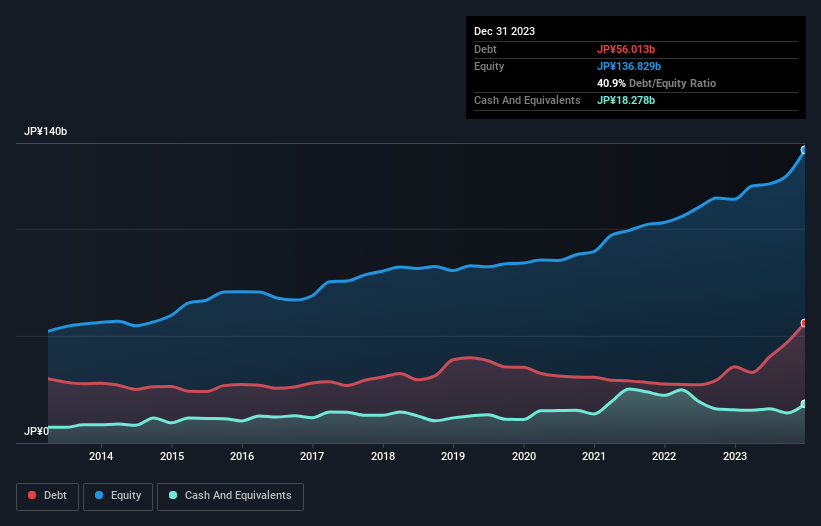Click the JP¥0 y-axis label
The width and height of the screenshot is (821, 526).
[x=36, y=432]
